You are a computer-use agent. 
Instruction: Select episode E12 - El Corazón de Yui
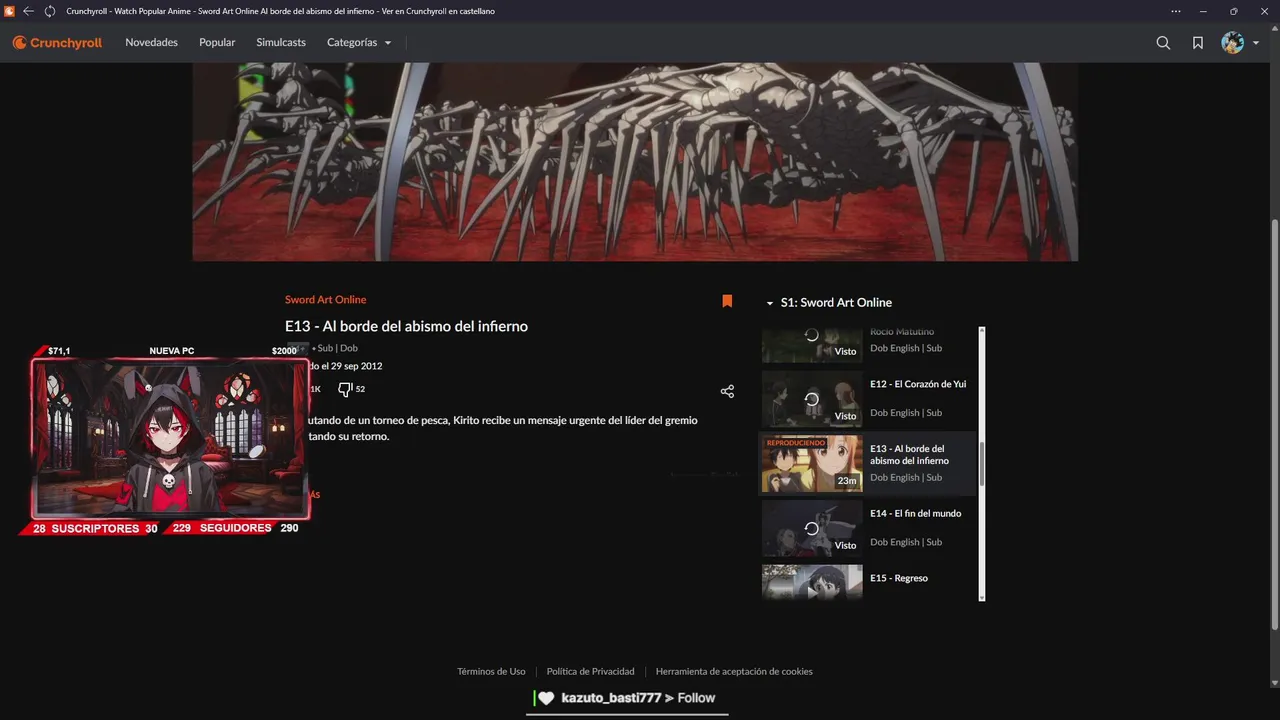click(x=918, y=384)
